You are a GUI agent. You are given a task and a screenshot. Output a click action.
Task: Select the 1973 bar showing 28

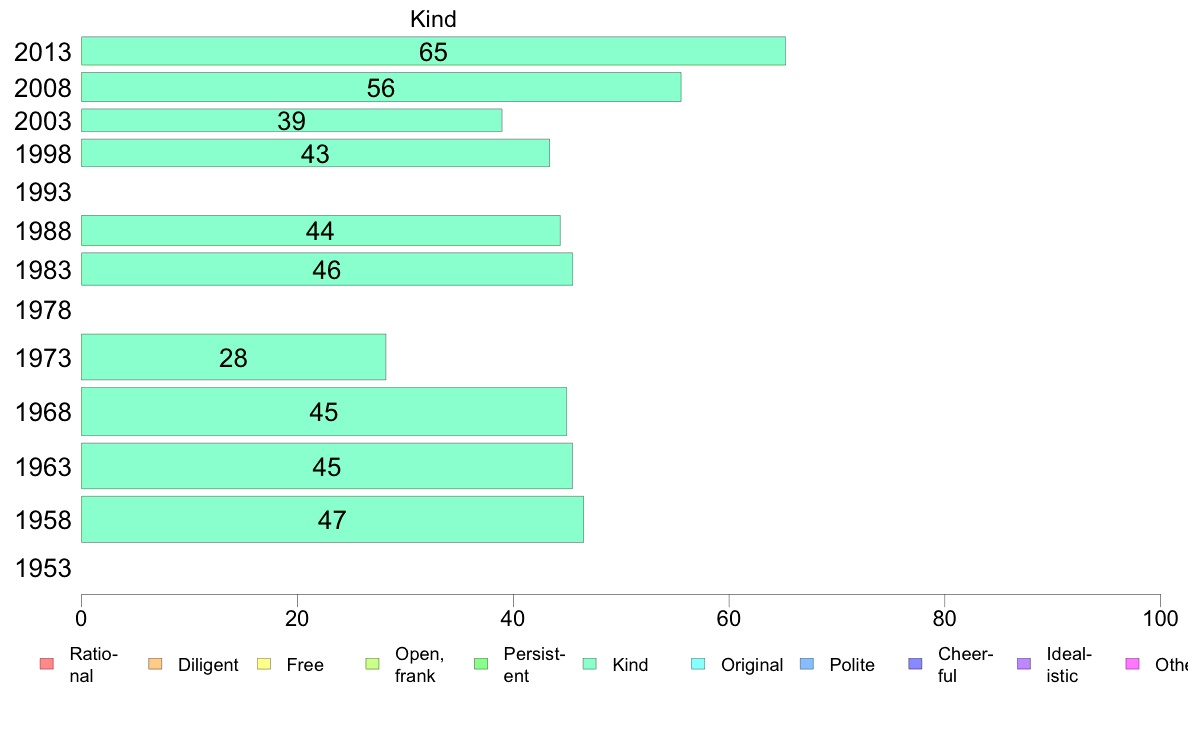point(233,357)
